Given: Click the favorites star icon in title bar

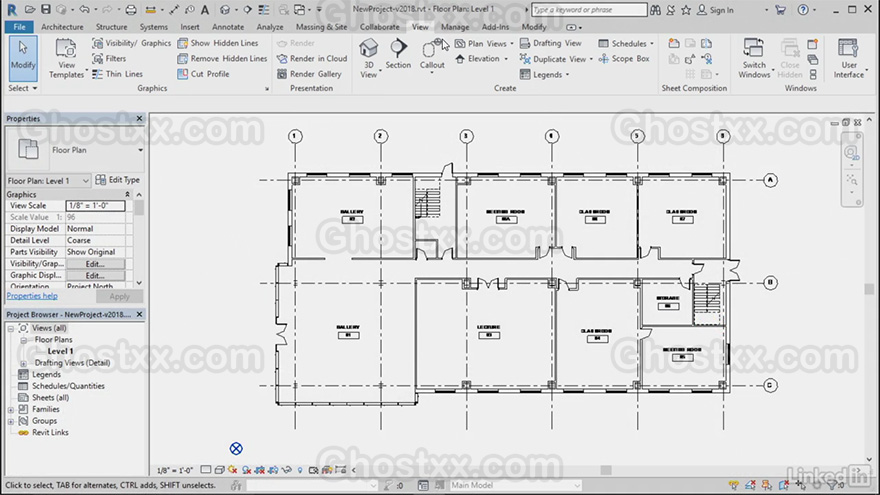Looking at the screenshot, I should click(686, 10).
